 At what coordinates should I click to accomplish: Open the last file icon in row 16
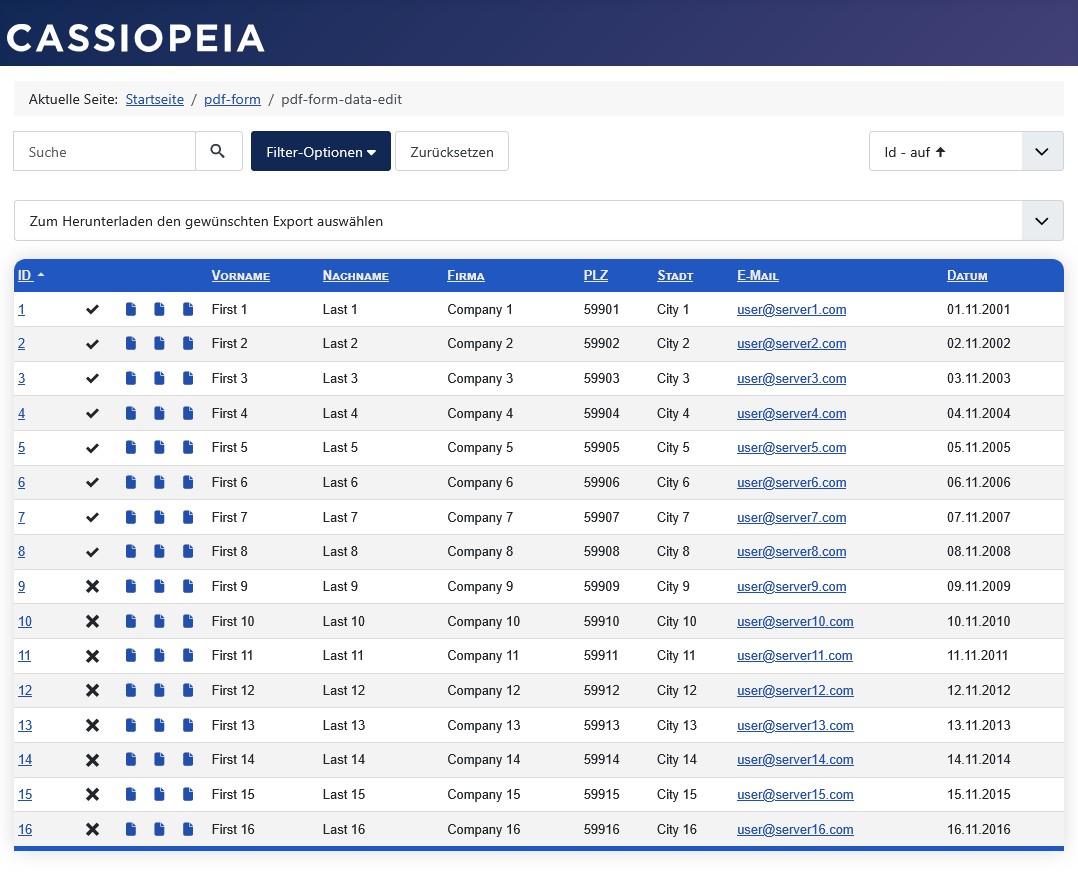[x=188, y=829]
